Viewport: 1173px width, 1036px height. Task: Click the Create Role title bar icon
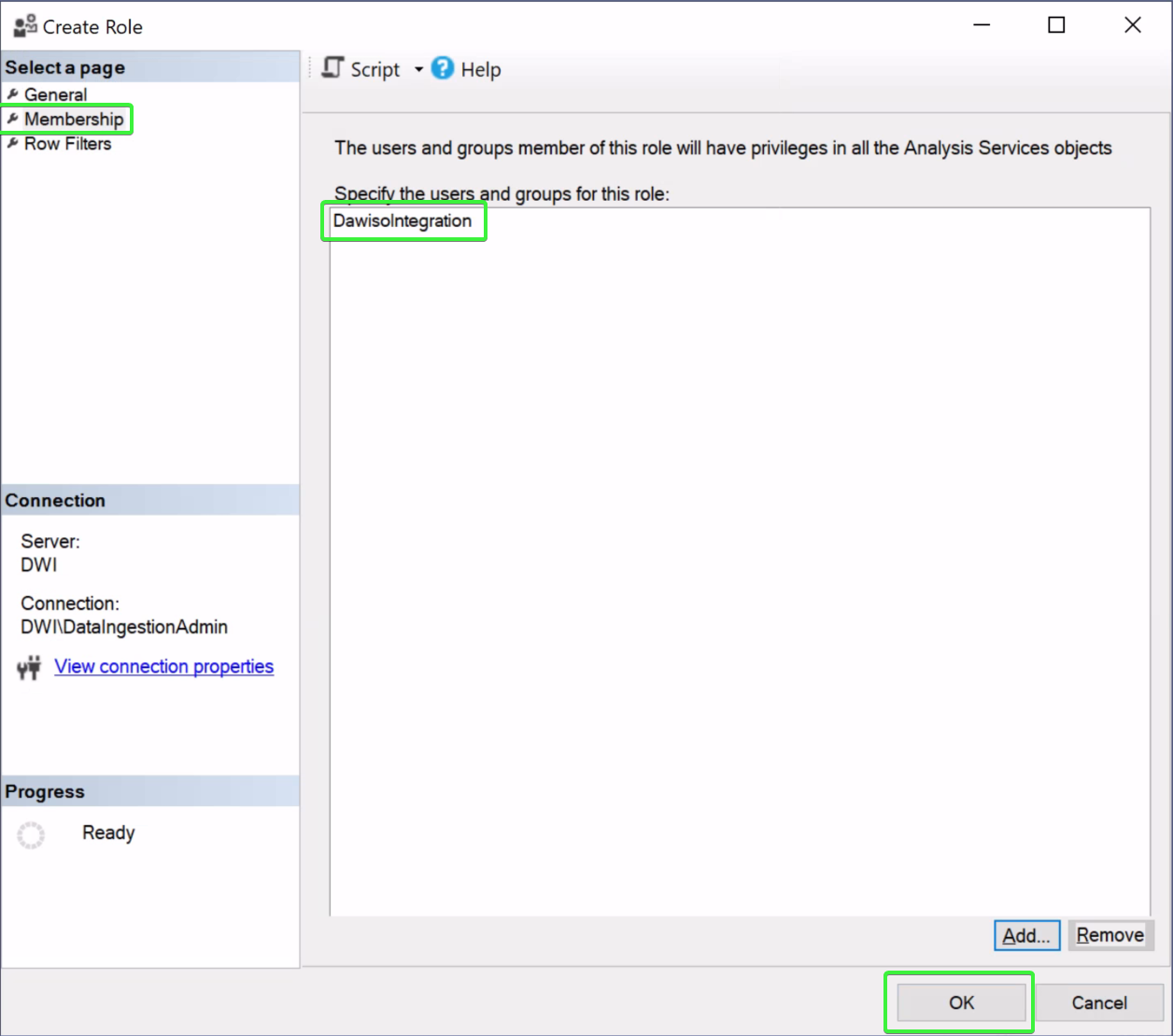24,26
